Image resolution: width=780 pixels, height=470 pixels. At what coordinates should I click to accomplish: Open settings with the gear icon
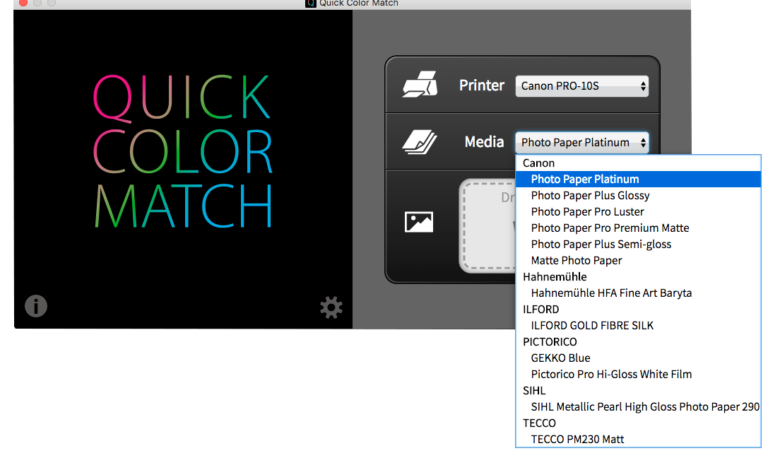click(331, 307)
